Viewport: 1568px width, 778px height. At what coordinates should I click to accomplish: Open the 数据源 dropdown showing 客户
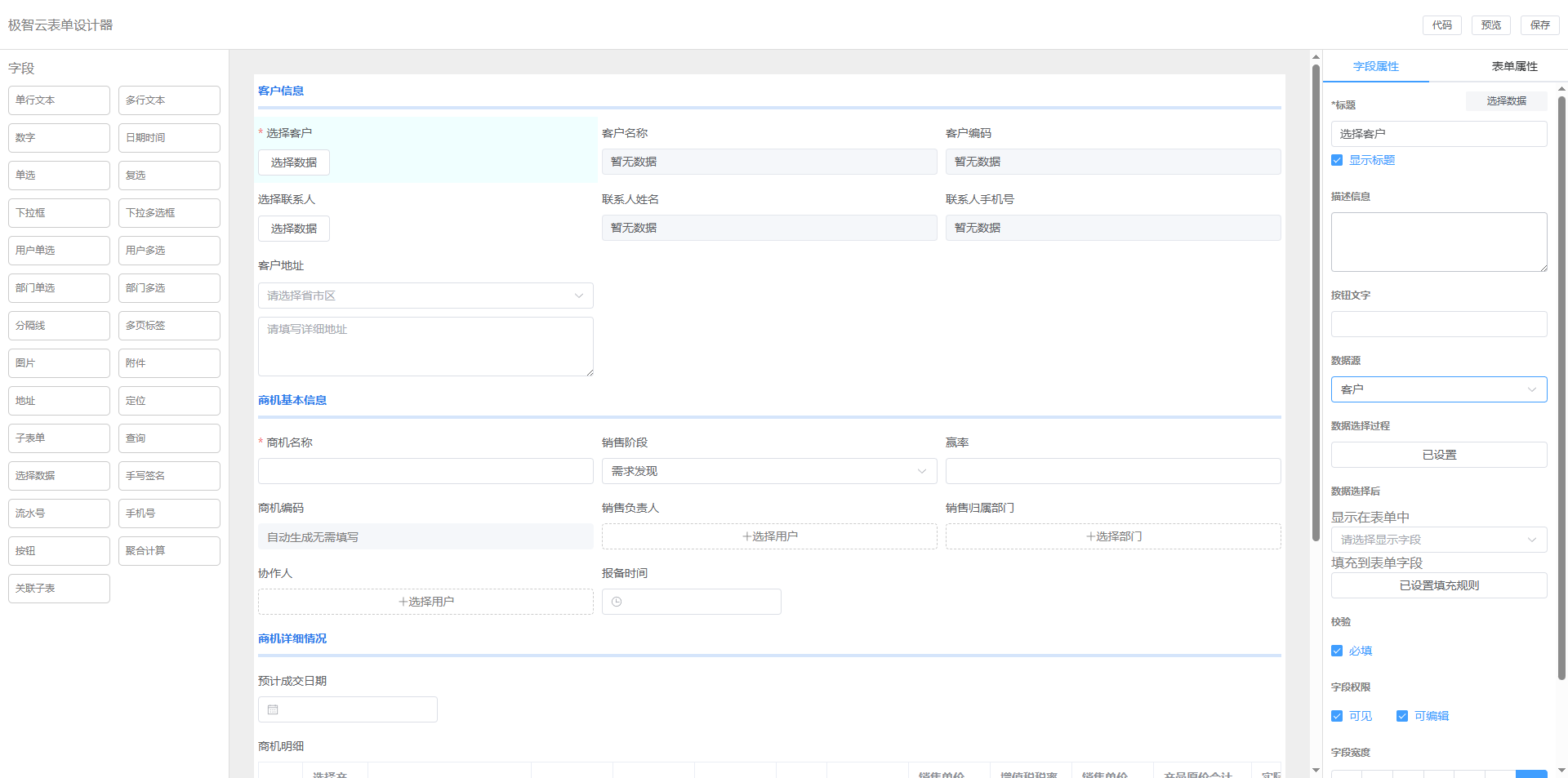click(x=1438, y=389)
